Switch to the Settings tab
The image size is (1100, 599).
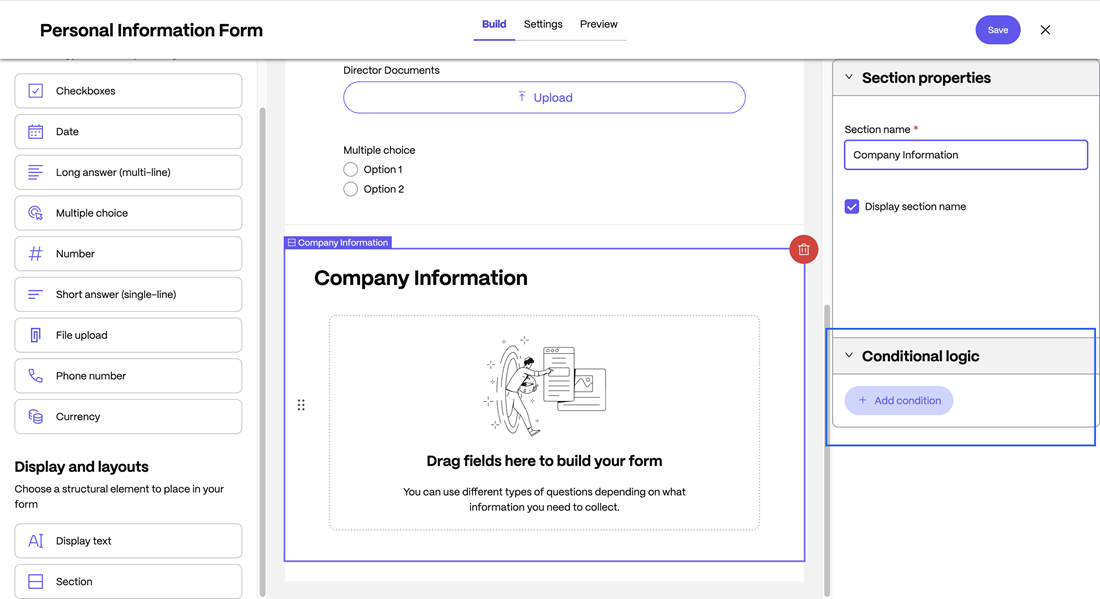(x=543, y=24)
